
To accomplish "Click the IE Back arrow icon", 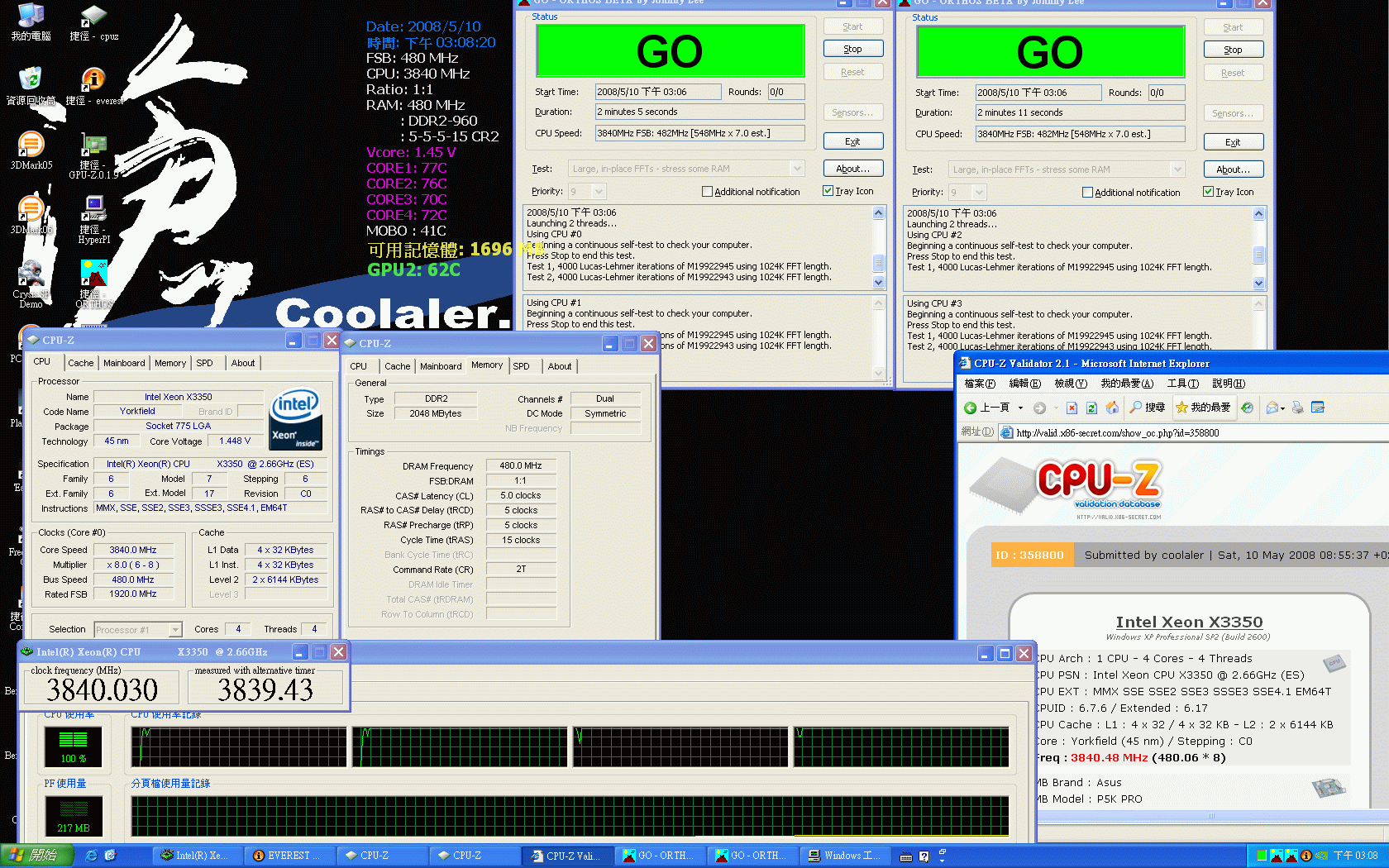I will coord(970,408).
